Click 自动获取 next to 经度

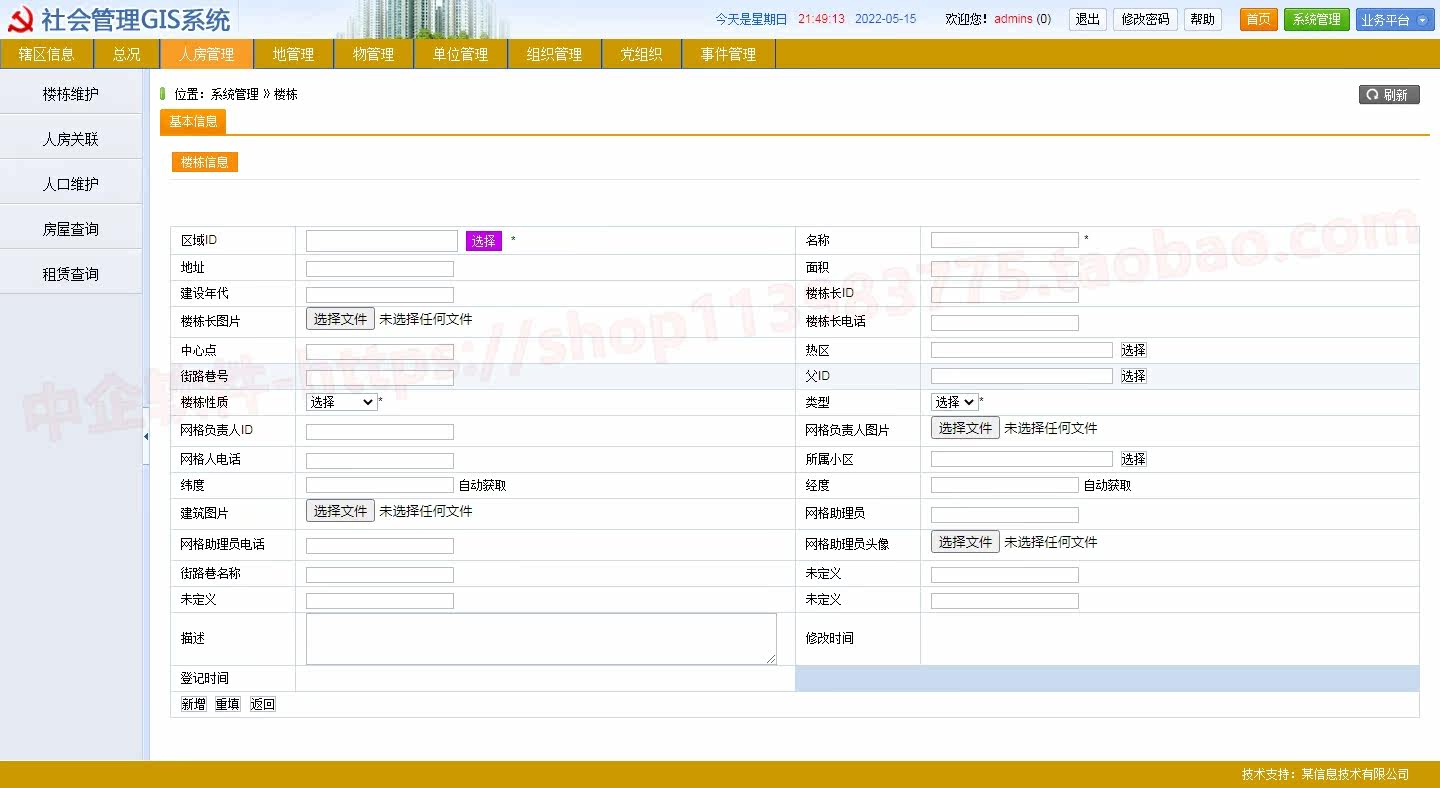pos(1107,485)
